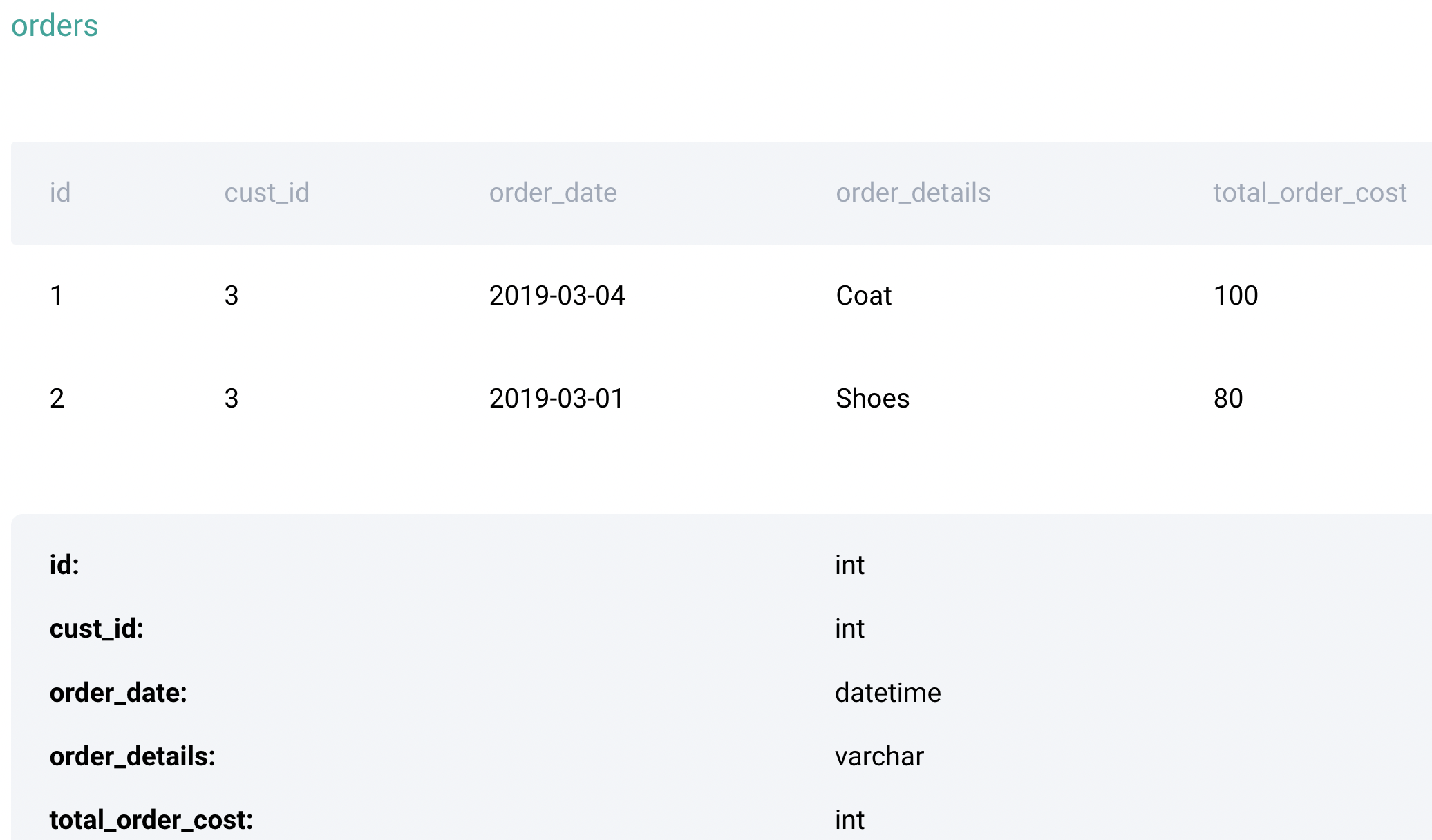Screen dimensions: 1432x840
Task: Select the cust_id column header
Action: [x=267, y=193]
